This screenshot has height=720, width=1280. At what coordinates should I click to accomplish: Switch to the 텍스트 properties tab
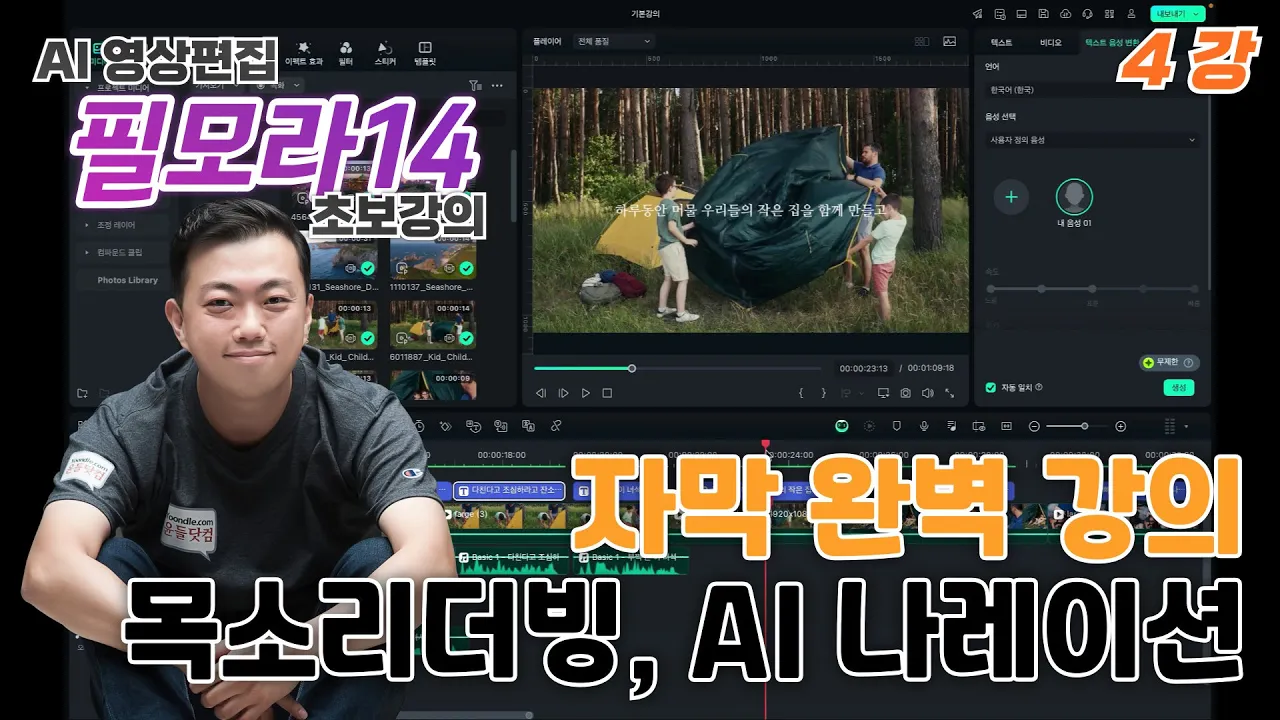[x=1001, y=43]
